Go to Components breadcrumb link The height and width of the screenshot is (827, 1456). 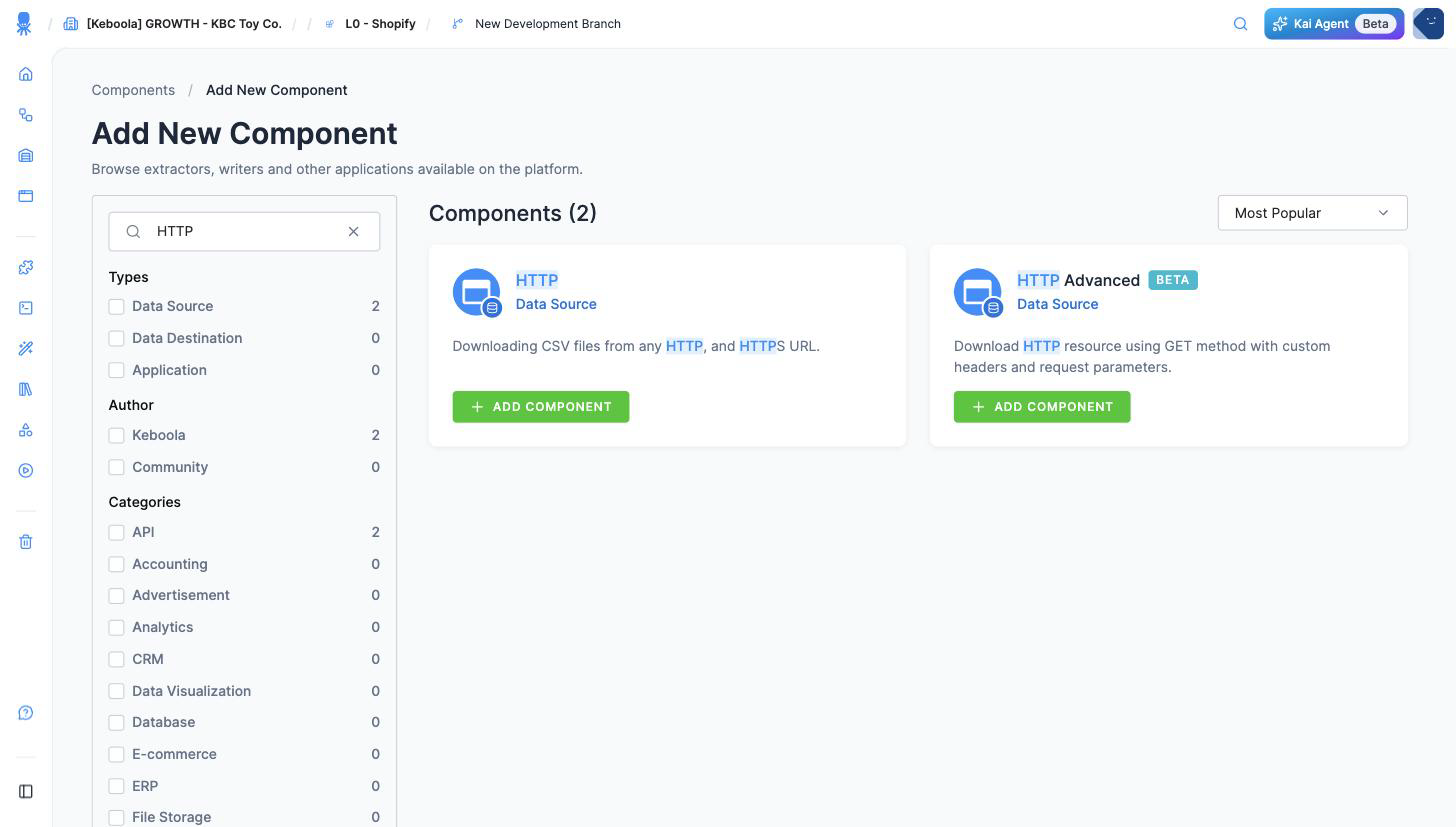(x=133, y=90)
